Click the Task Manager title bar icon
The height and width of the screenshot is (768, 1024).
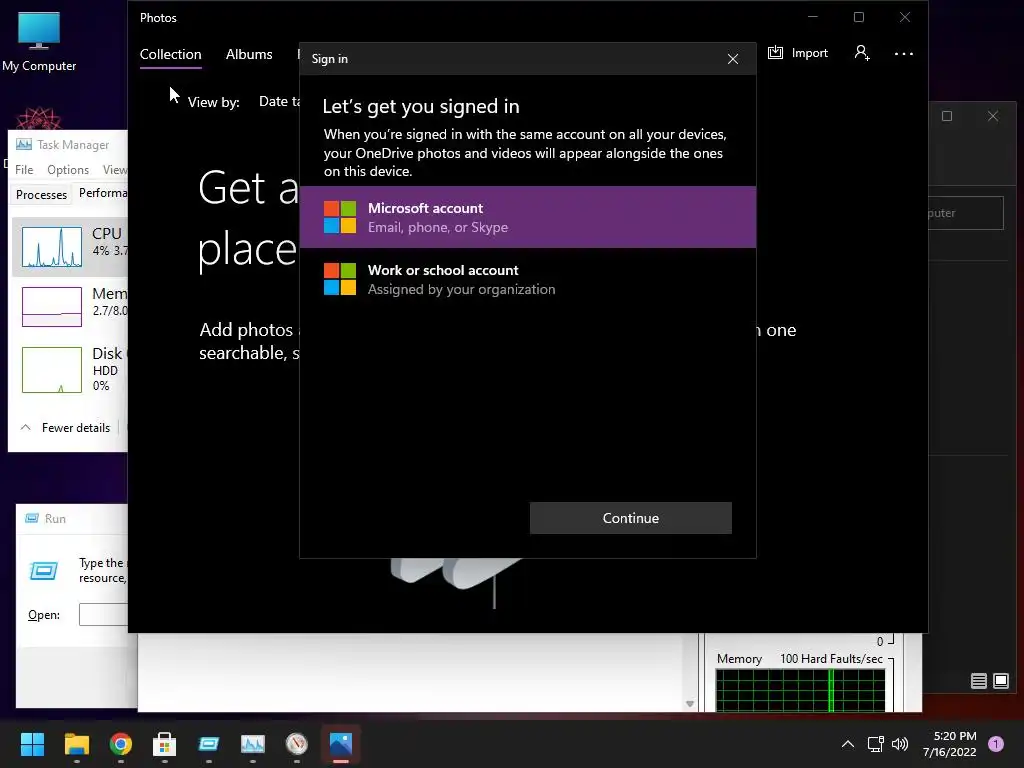[x=24, y=144]
